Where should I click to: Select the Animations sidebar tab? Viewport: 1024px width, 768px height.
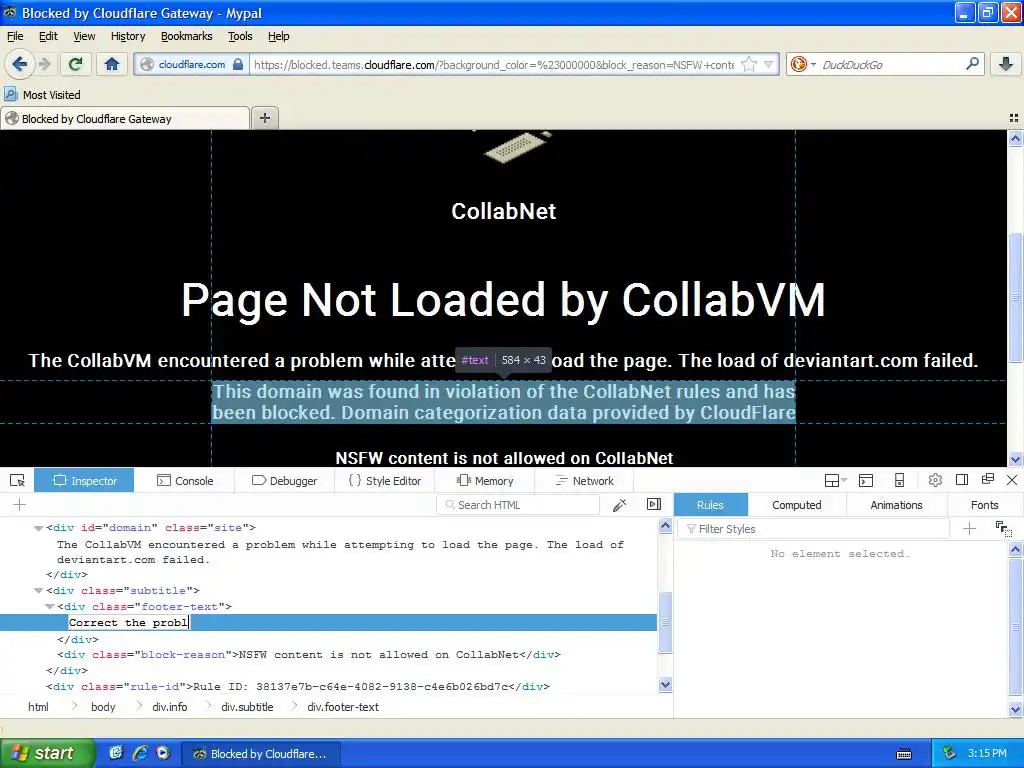point(896,505)
